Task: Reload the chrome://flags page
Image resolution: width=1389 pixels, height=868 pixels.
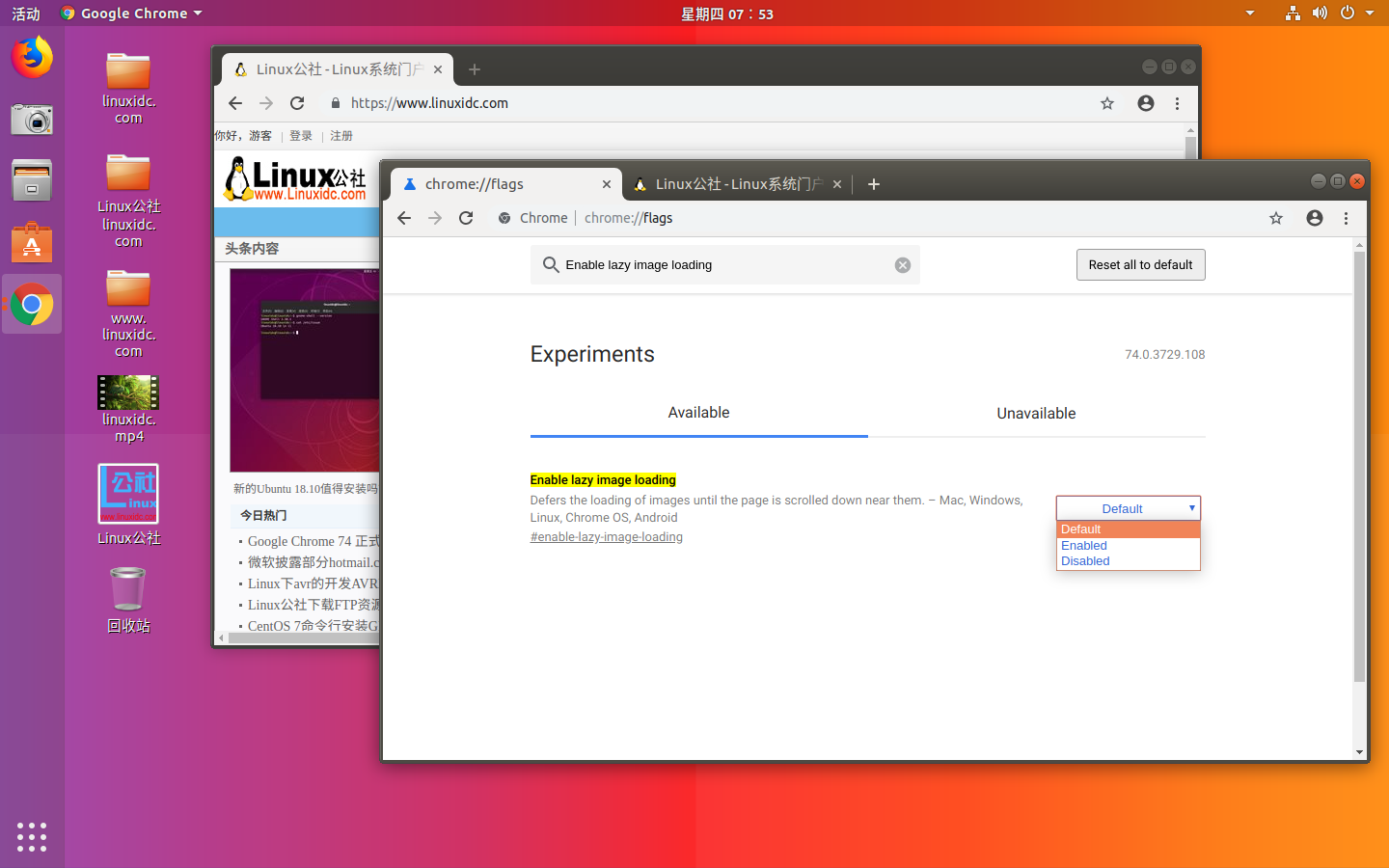Action: pos(466,218)
